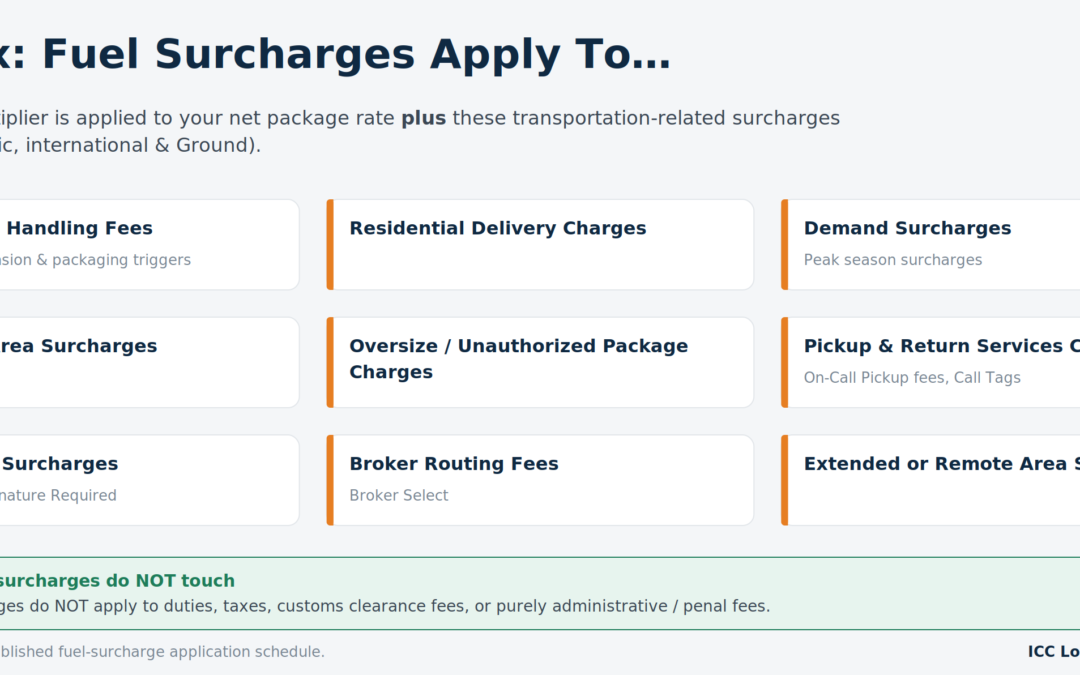The image size is (1080, 675).
Task: Click On-Call Pickup fees, Call Tags text
Action: (912, 377)
